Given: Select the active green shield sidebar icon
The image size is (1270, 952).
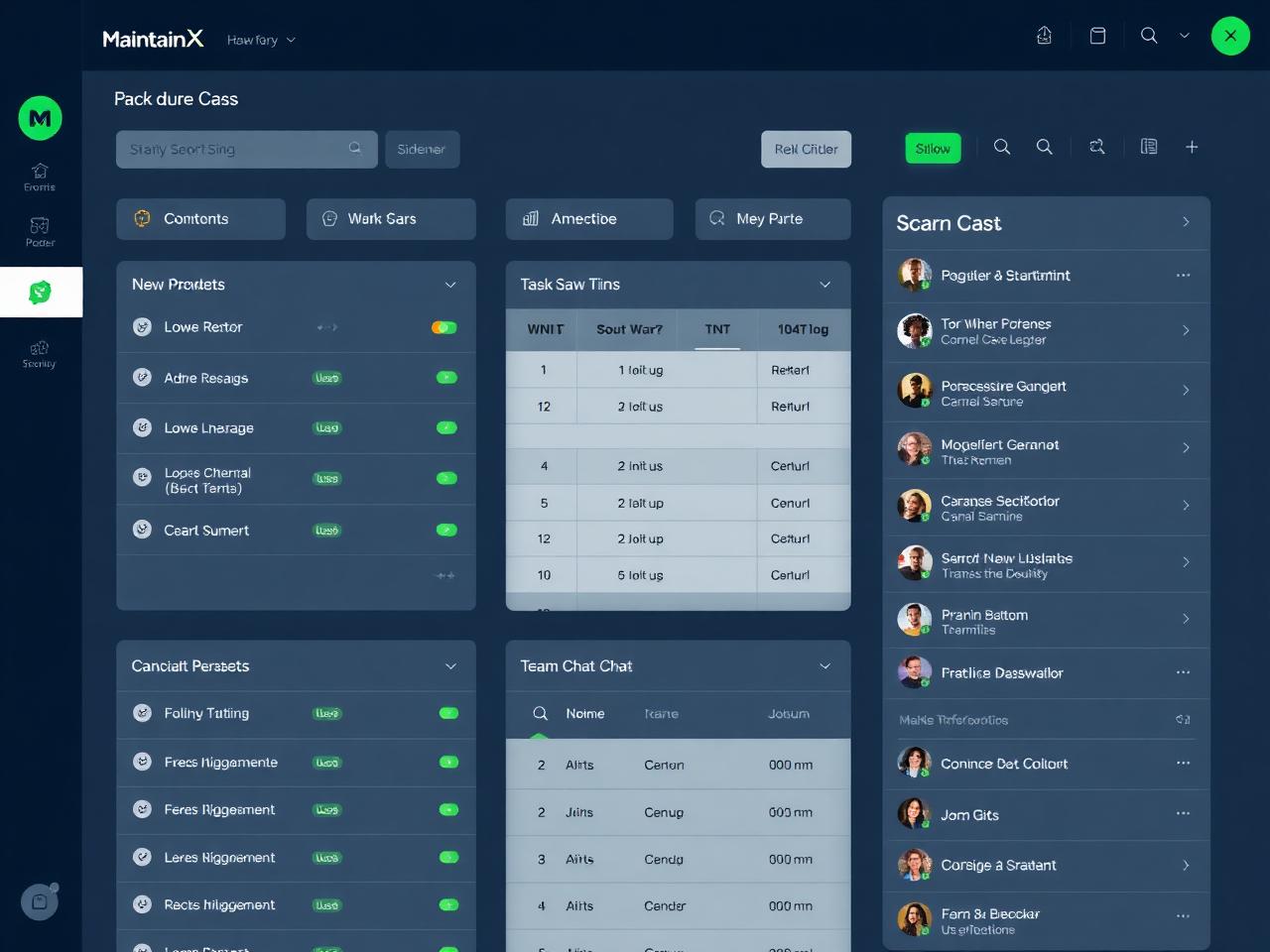Looking at the screenshot, I should coord(40,293).
